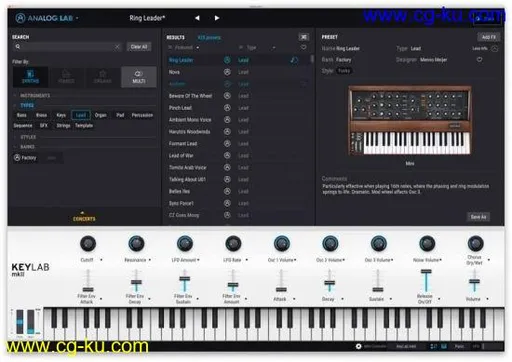Collapse the Types filter section

(x=27, y=105)
